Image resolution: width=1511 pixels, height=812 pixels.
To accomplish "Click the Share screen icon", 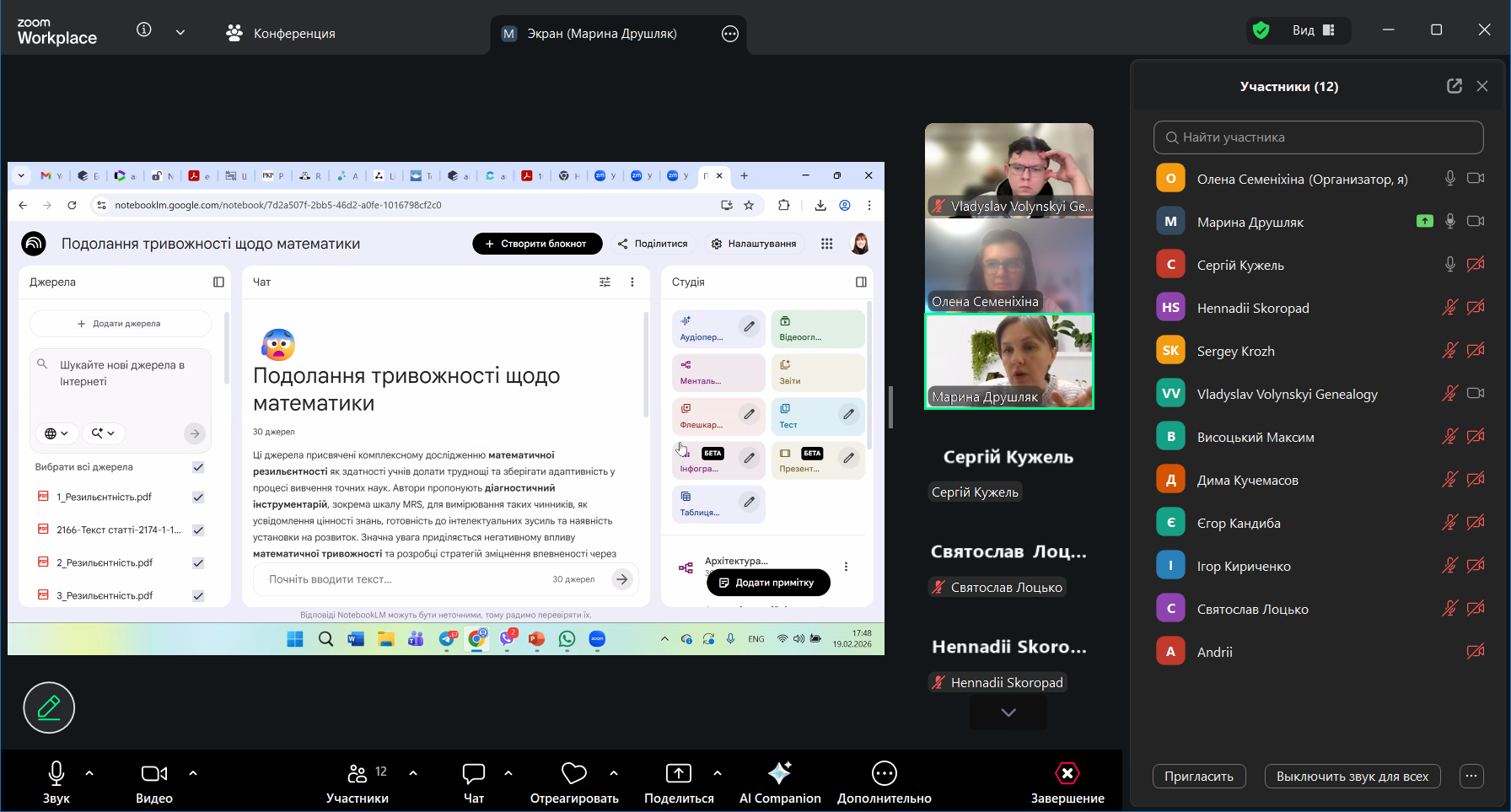I will [678, 773].
